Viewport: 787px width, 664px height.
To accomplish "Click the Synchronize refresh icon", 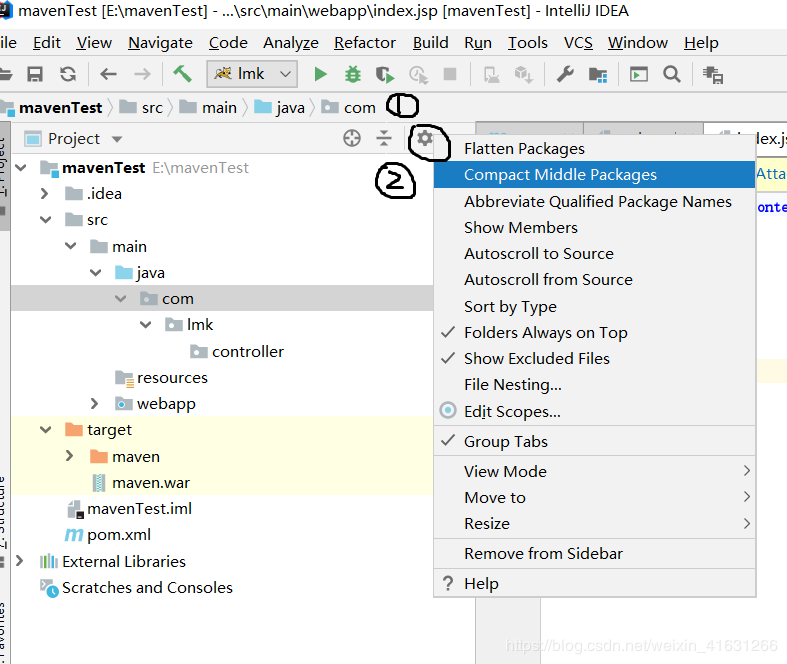I will [x=68, y=74].
